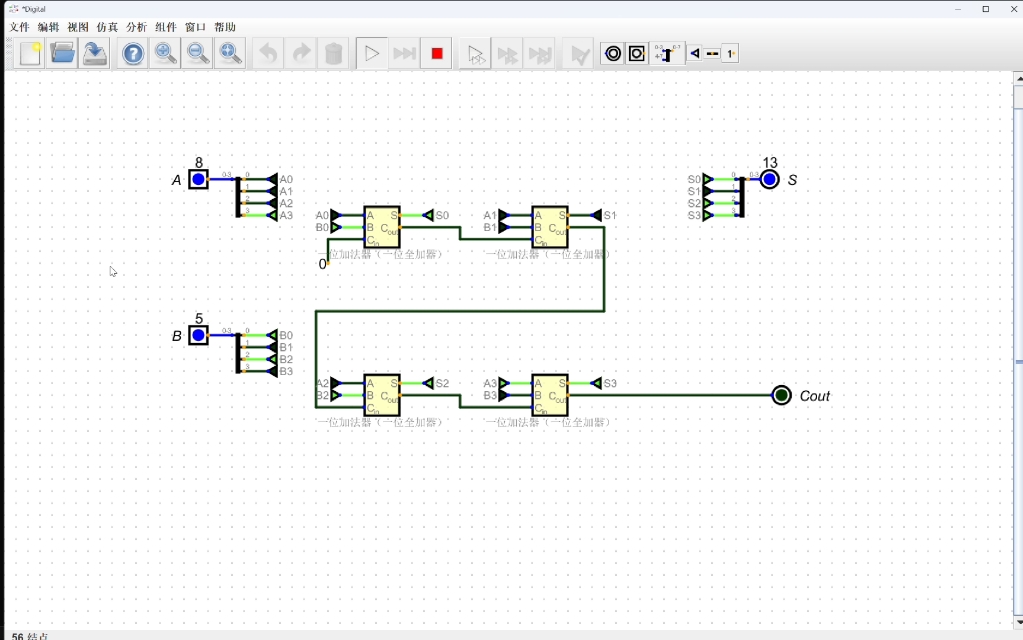Advance one gate step with step icon
The height and width of the screenshot is (640, 1023).
pyautogui.click(x=508, y=53)
